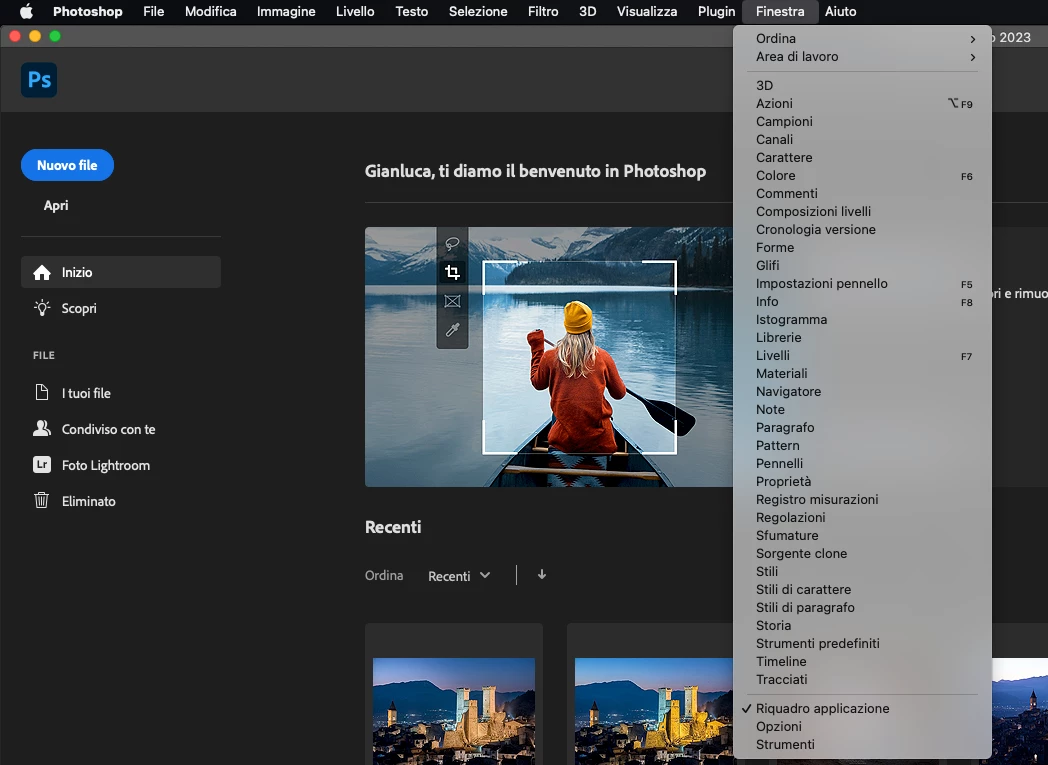Image resolution: width=1048 pixels, height=765 pixels.
Task: Click the Eliminato trash icon
Action: [41, 500]
